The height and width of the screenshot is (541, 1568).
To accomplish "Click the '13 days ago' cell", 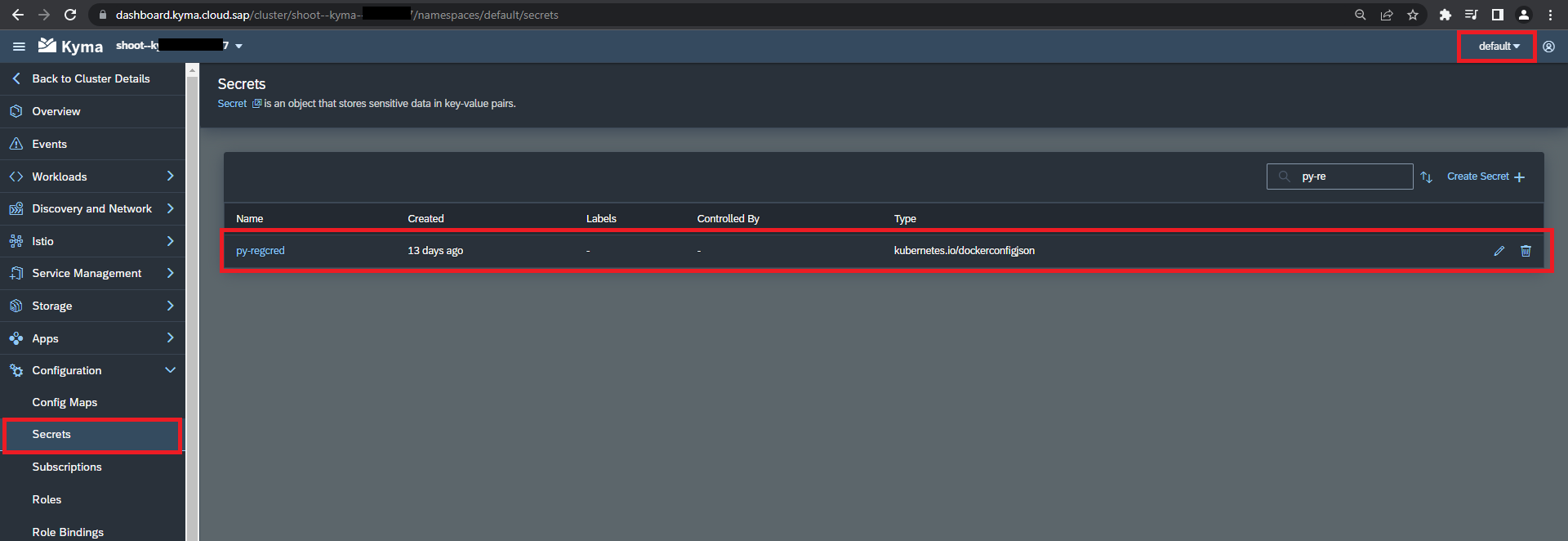I will coord(435,251).
